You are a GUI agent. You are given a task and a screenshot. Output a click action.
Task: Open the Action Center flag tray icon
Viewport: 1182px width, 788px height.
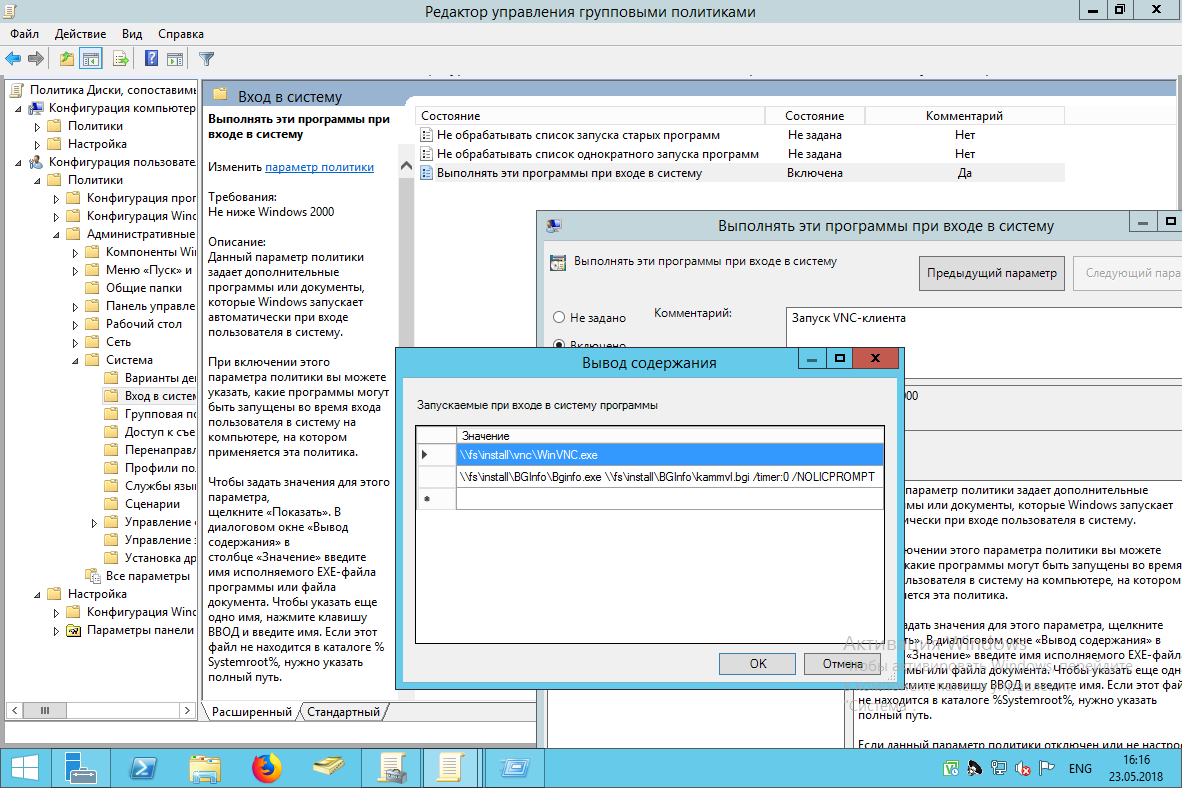[1047, 768]
